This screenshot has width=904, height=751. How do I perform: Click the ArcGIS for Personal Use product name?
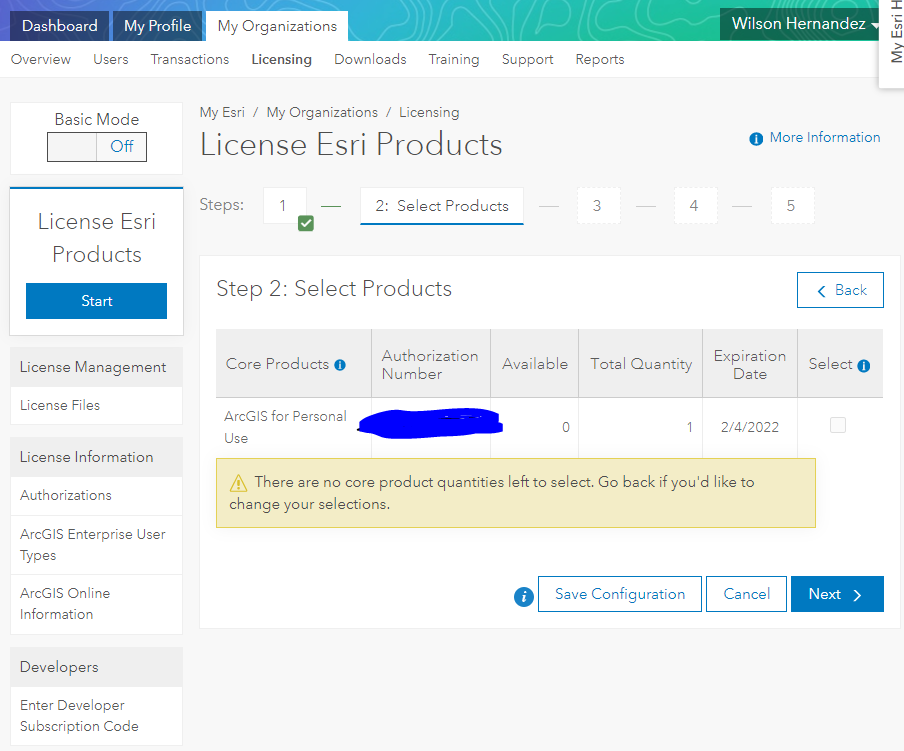(x=285, y=427)
